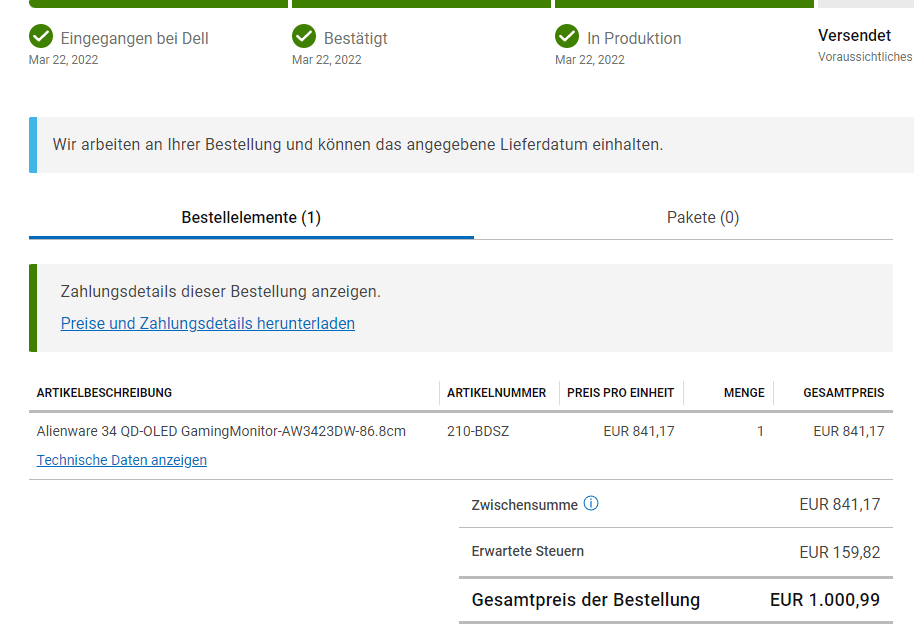Switch to the Bestellelemente (1) tab
Screen dimensions: 914x638
[251, 218]
